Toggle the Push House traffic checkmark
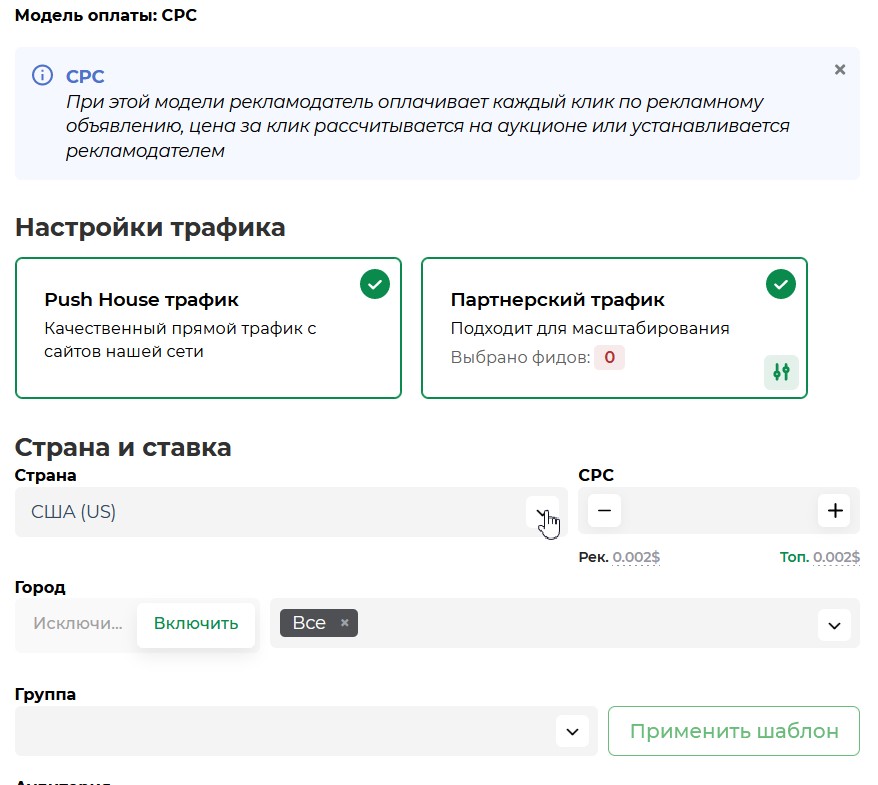 click(x=374, y=285)
